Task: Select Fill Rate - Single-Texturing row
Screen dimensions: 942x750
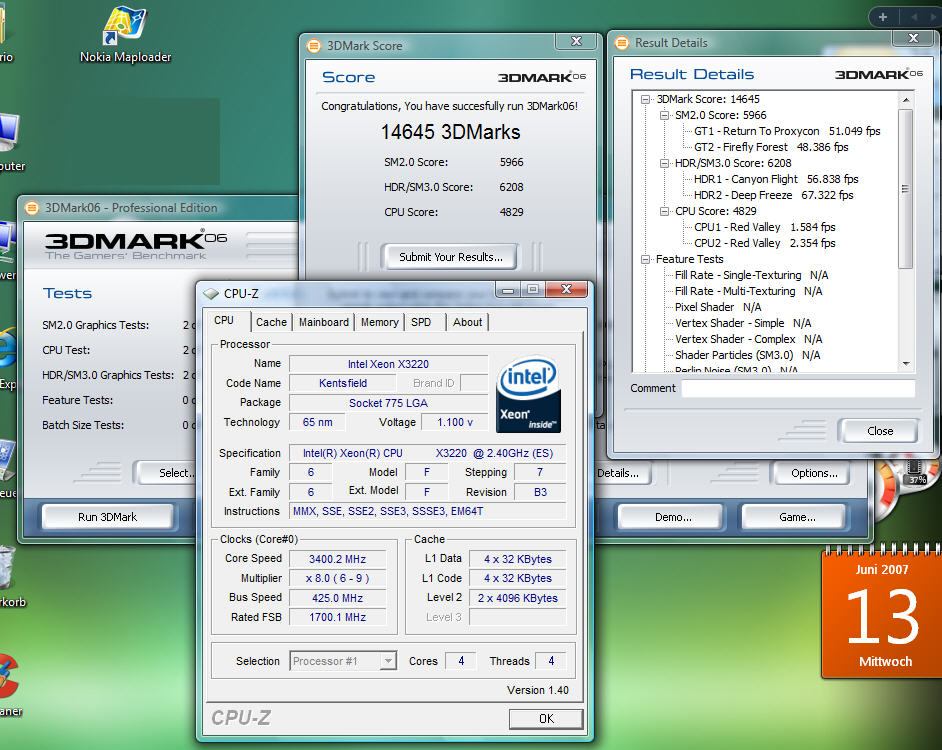Action: (752, 275)
